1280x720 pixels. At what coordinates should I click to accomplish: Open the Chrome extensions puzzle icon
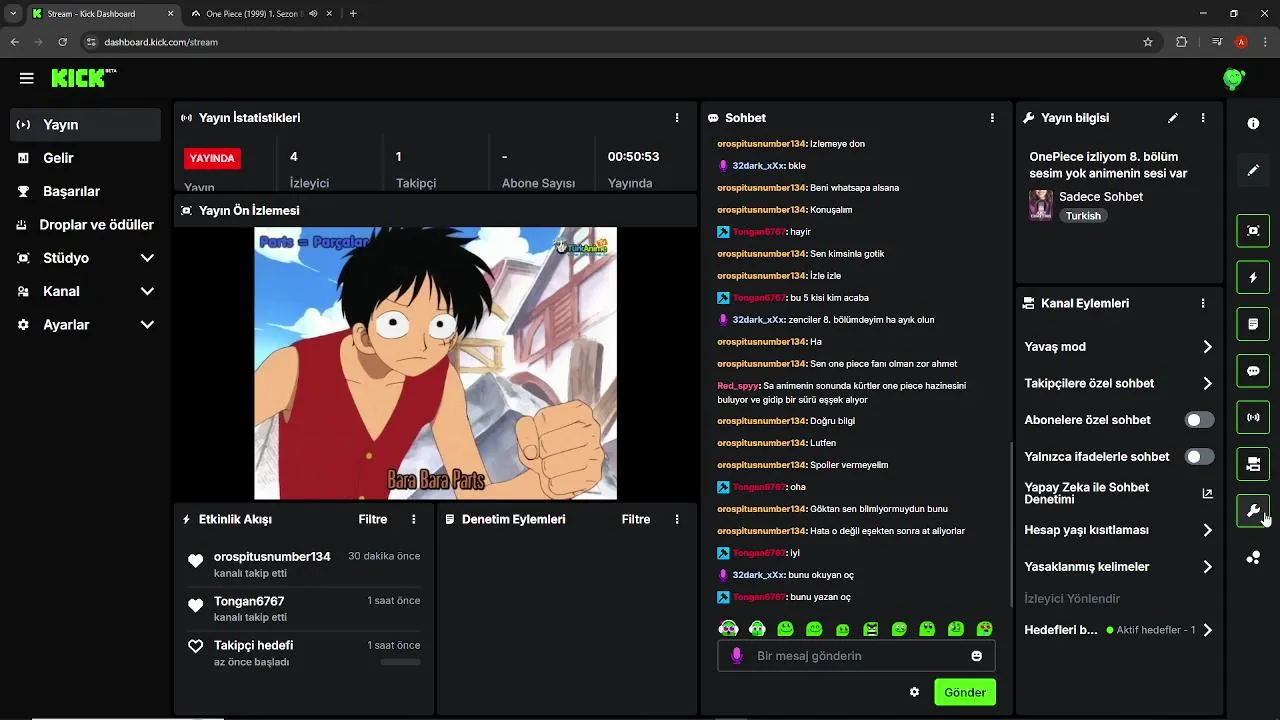pyautogui.click(x=1182, y=42)
